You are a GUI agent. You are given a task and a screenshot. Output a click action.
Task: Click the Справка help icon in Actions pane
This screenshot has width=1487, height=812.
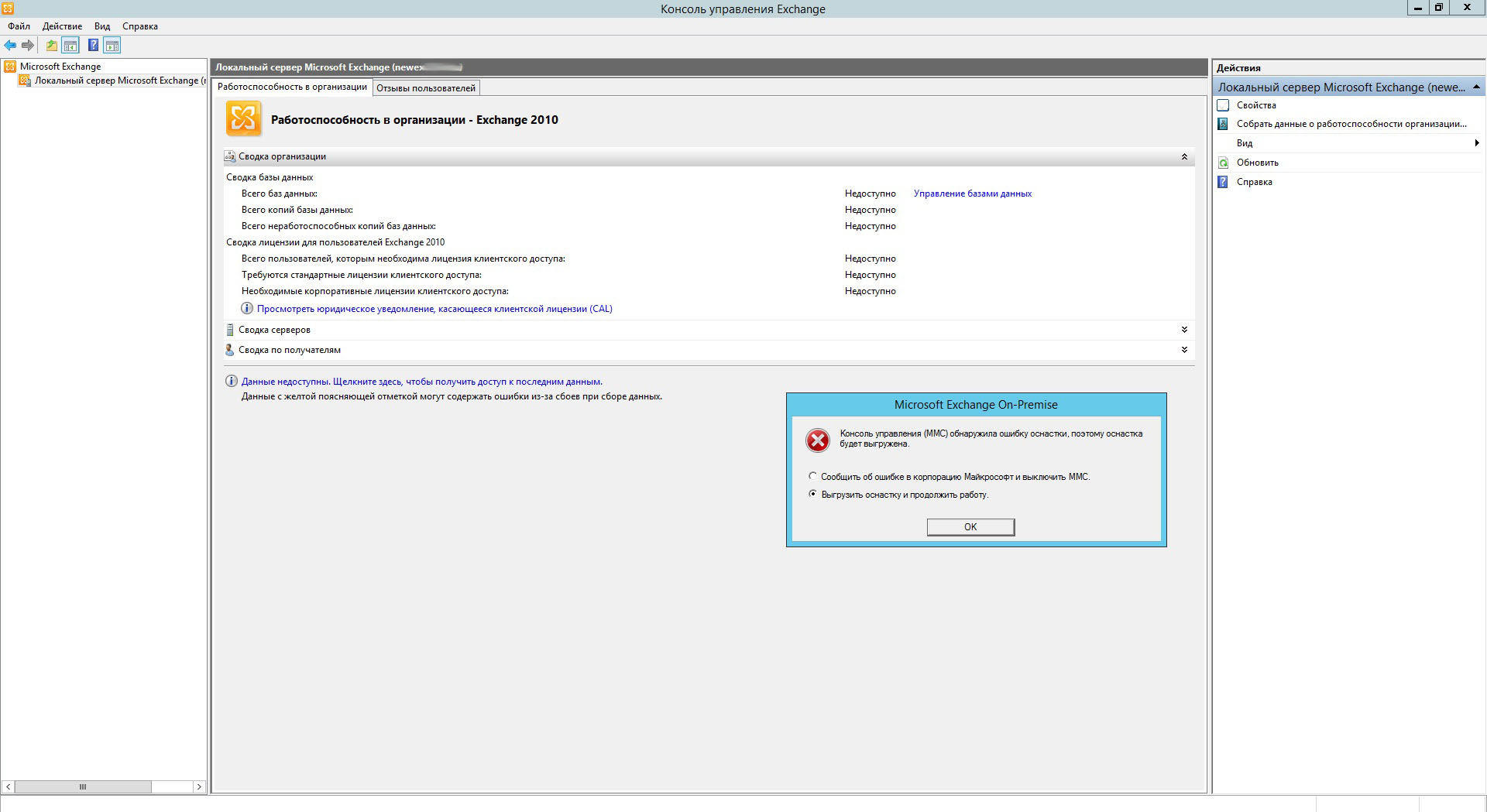point(1224,182)
